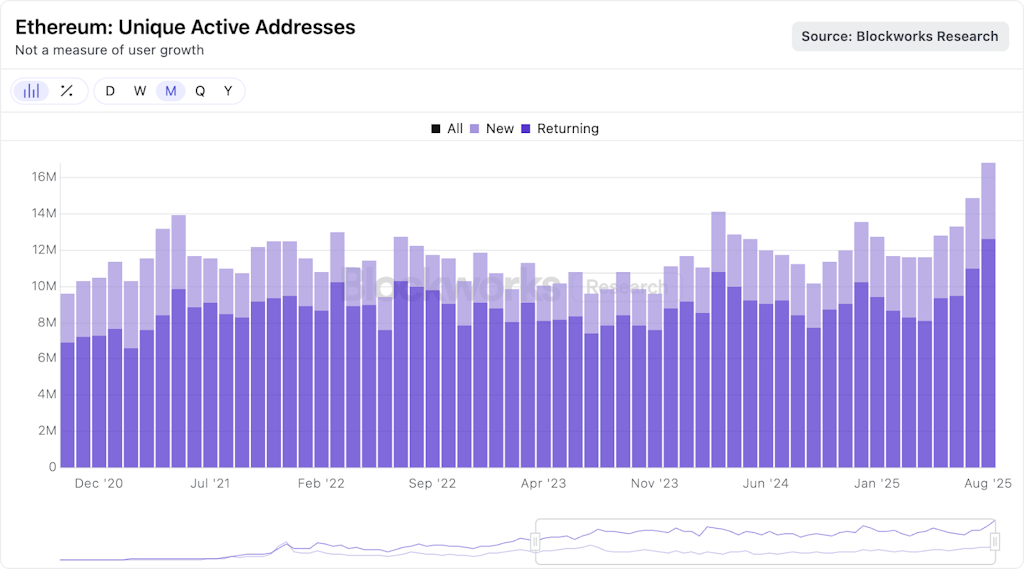Click the dark purple Returning legend square
The image size is (1024, 569).
pyautogui.click(x=526, y=129)
